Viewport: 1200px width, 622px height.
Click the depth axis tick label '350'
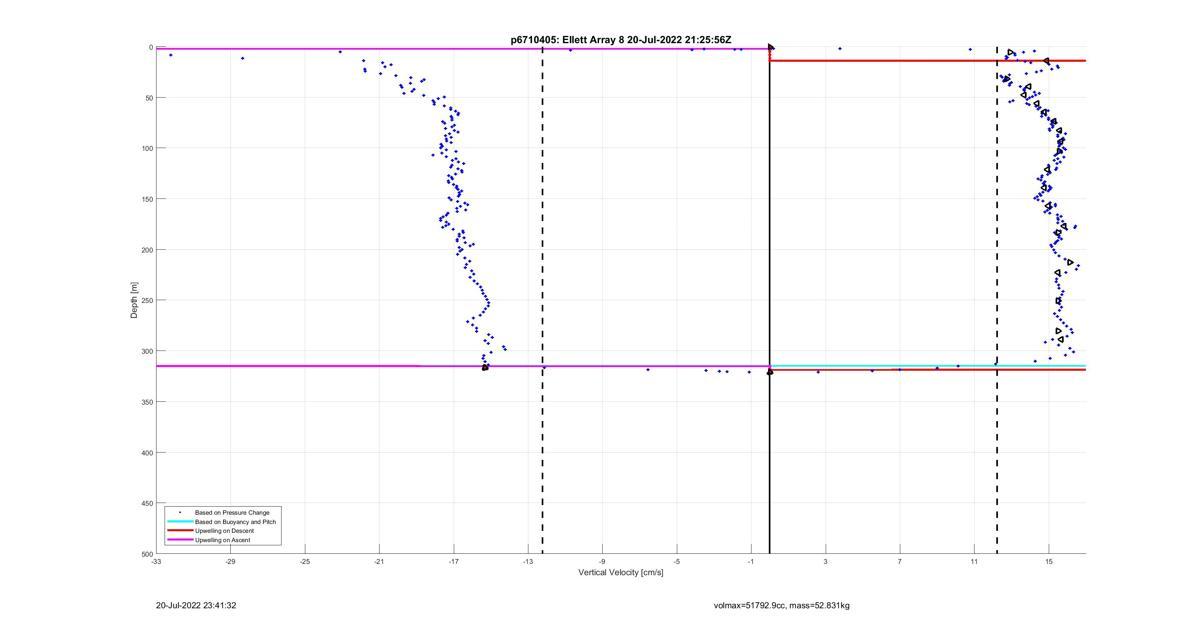[147, 402]
